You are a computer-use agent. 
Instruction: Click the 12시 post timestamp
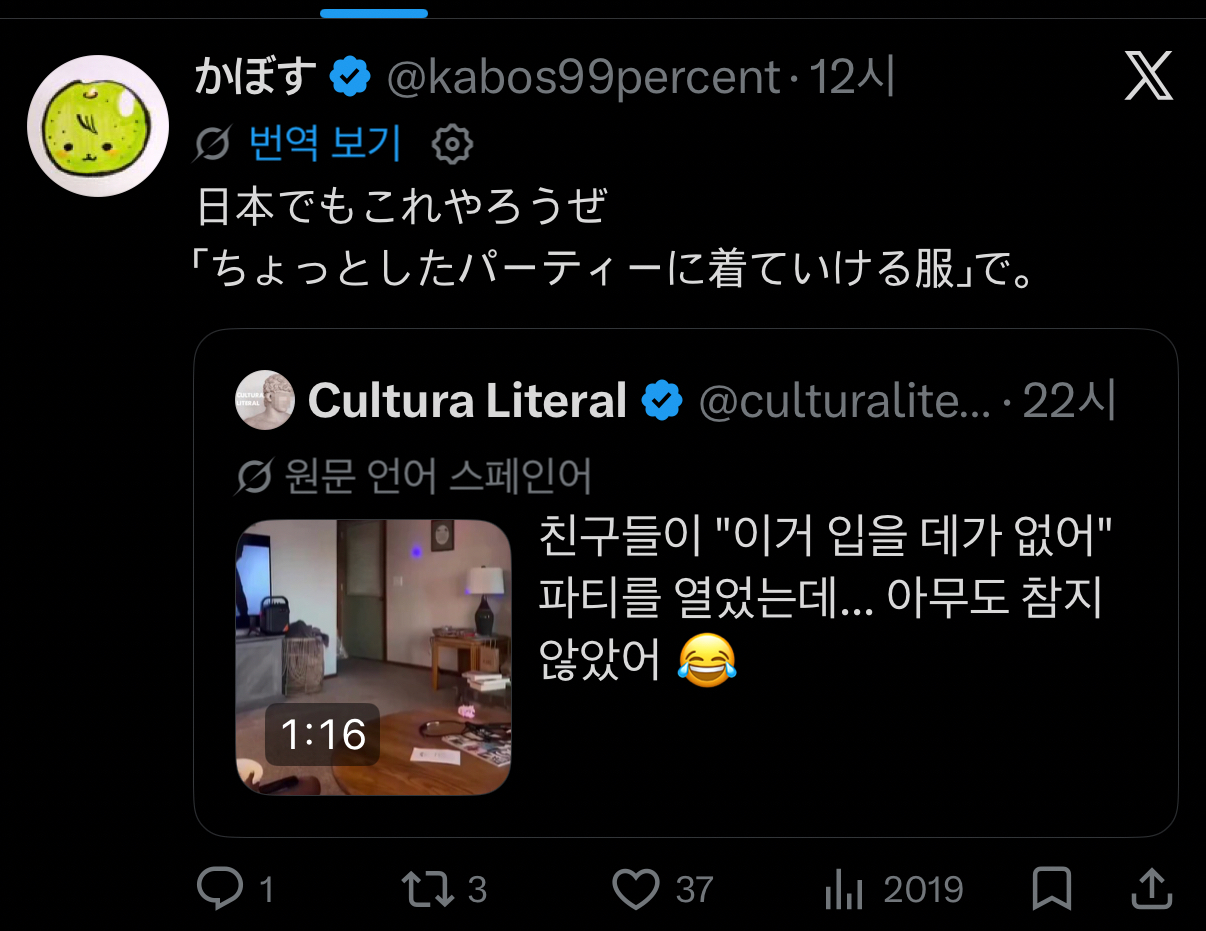click(x=851, y=78)
